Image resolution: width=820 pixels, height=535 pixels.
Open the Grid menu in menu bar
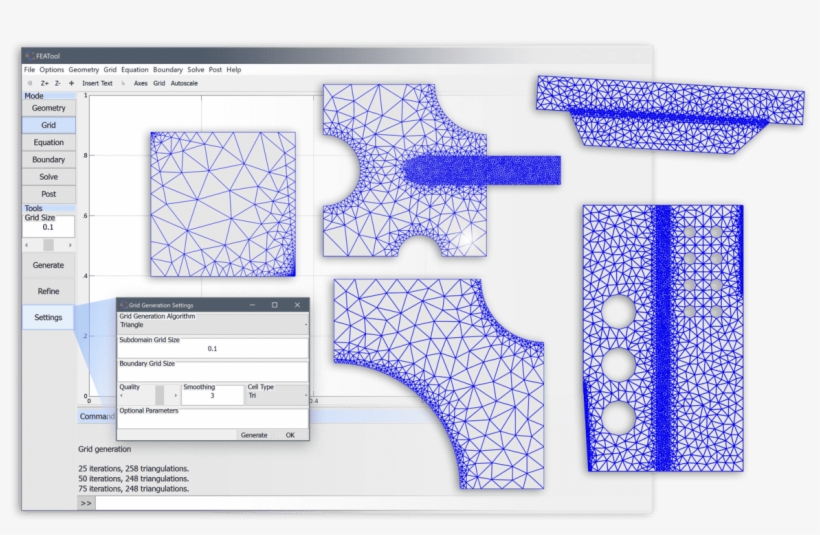pos(110,70)
